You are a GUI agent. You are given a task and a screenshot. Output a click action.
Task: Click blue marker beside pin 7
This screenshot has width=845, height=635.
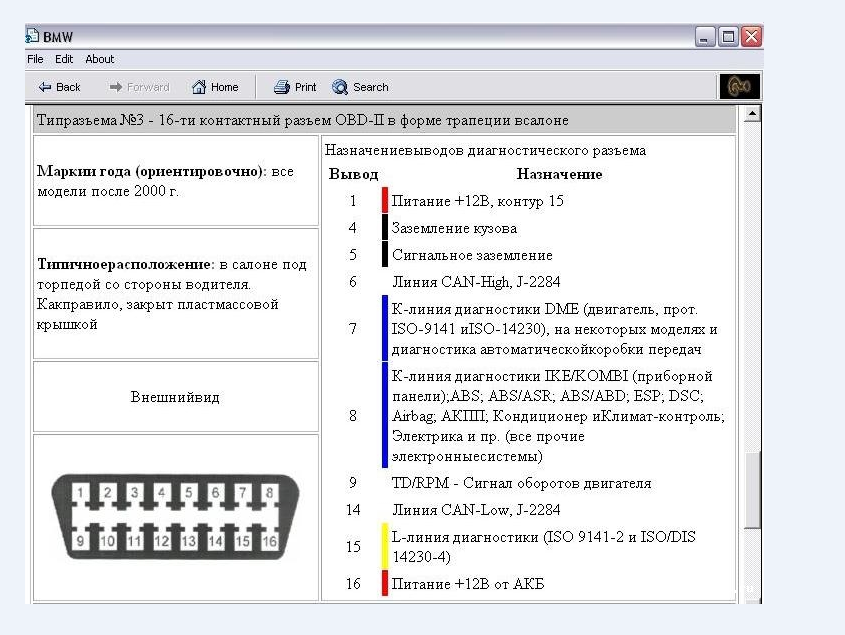[385, 328]
